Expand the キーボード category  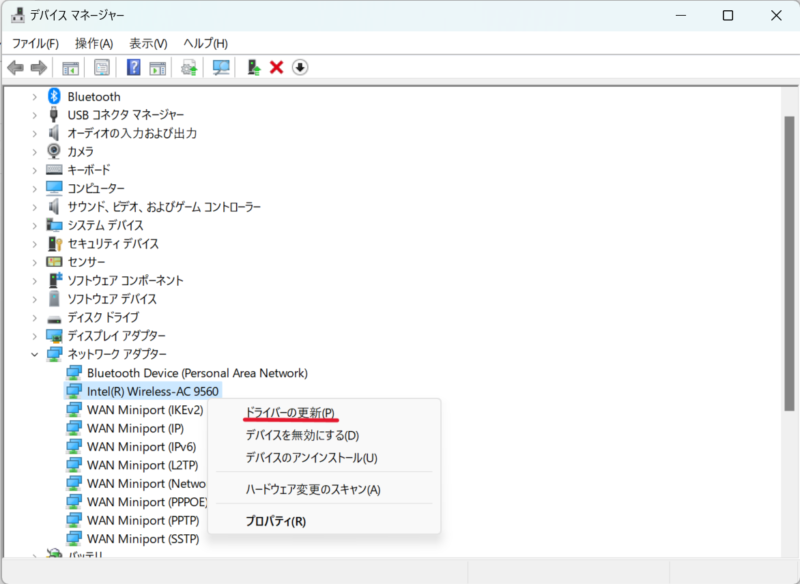(x=35, y=170)
